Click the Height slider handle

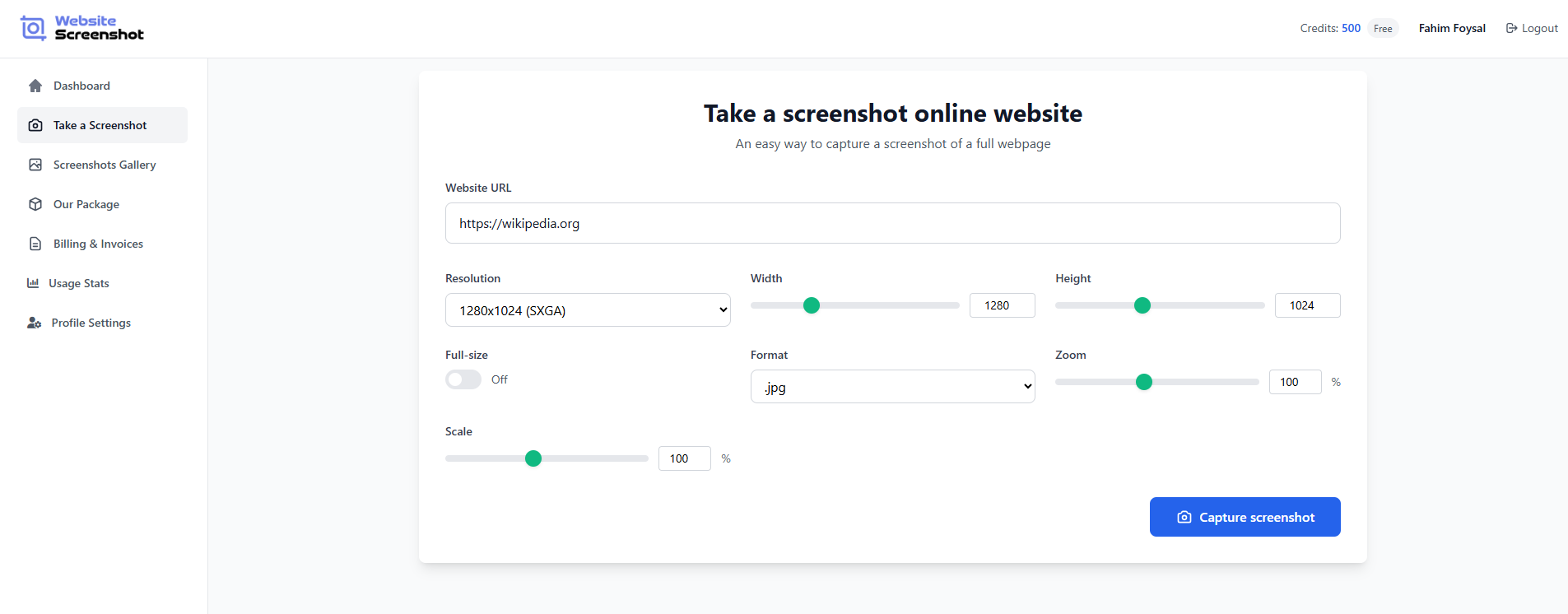(x=1142, y=305)
